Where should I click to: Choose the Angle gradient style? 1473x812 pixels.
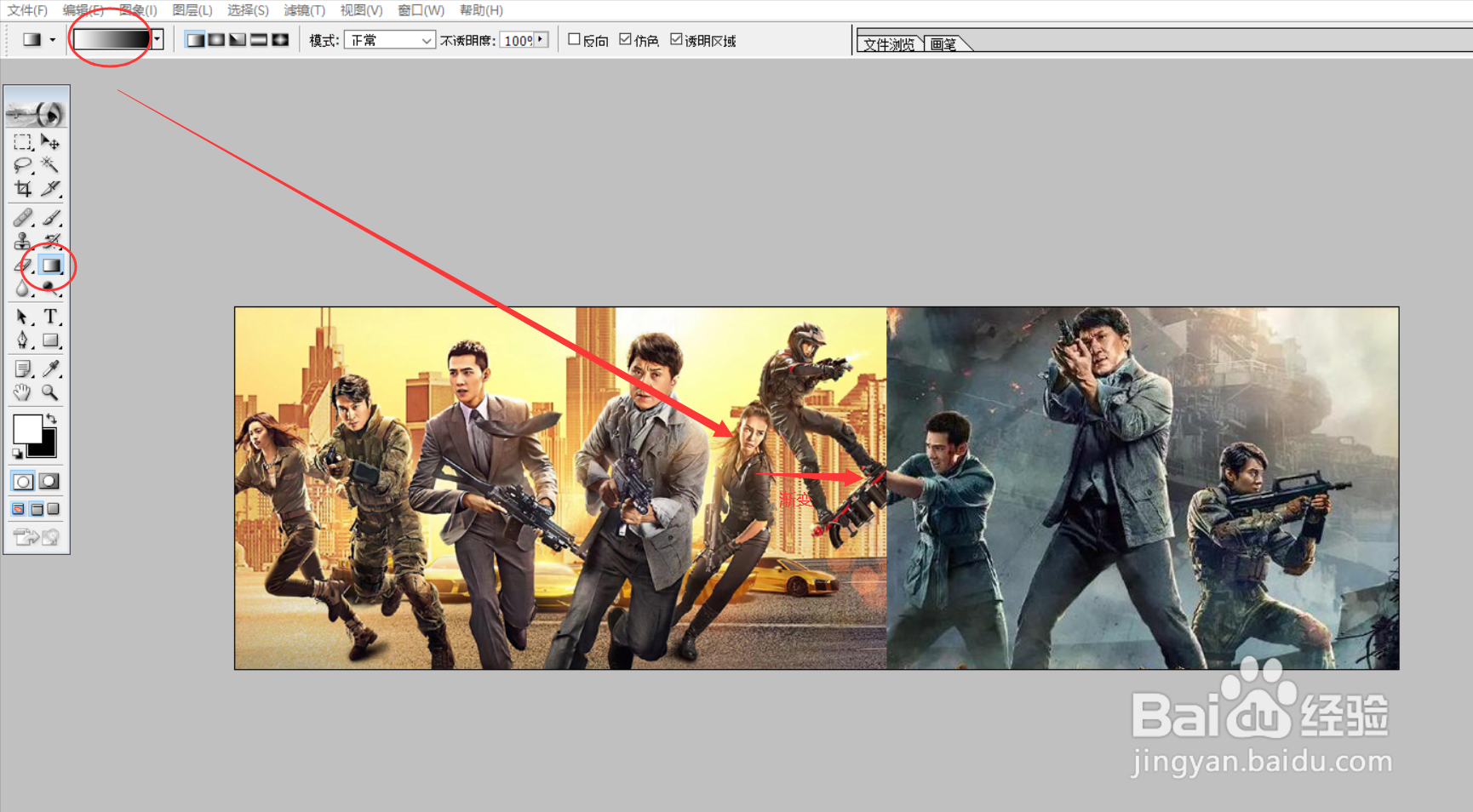point(238,40)
